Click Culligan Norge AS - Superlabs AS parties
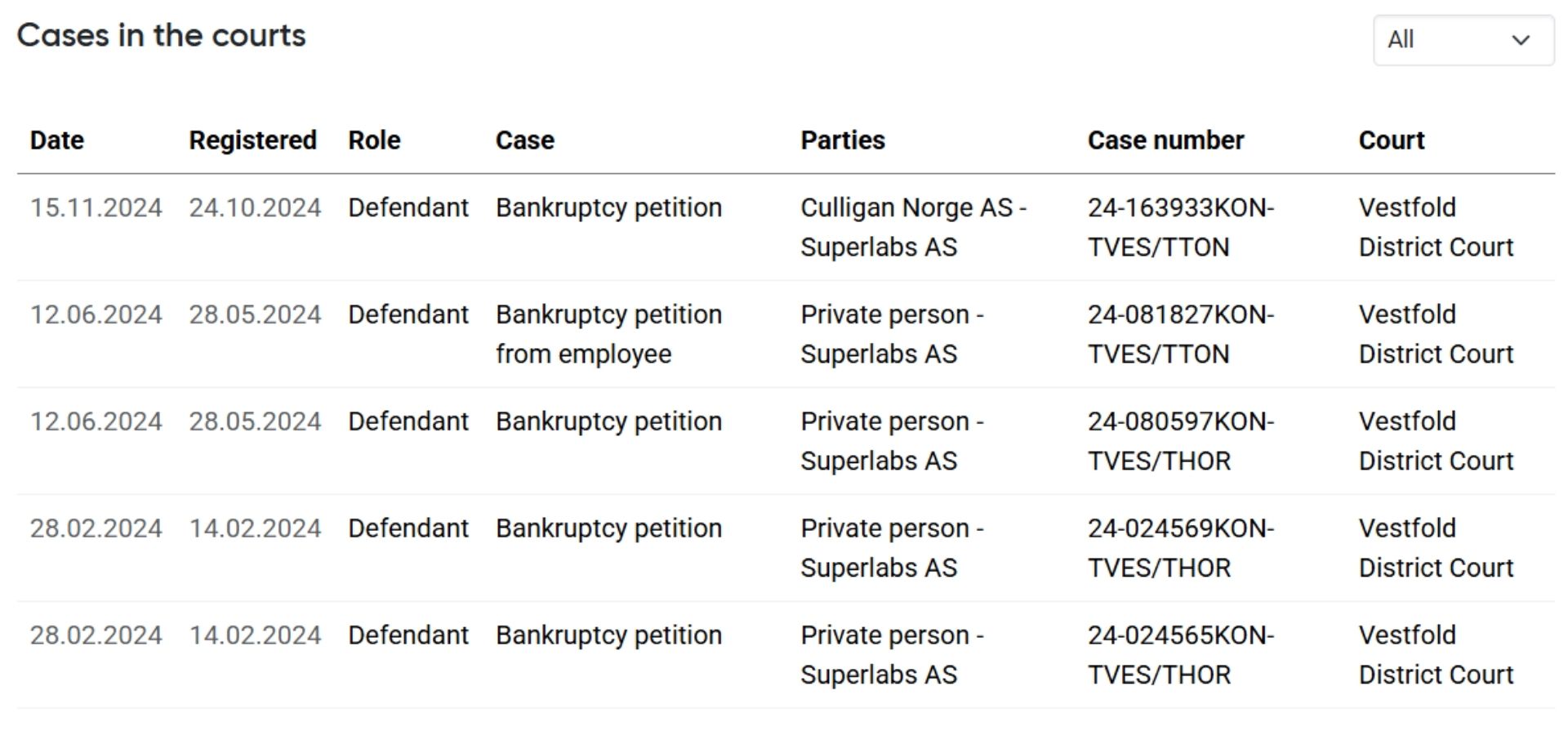 (912, 227)
